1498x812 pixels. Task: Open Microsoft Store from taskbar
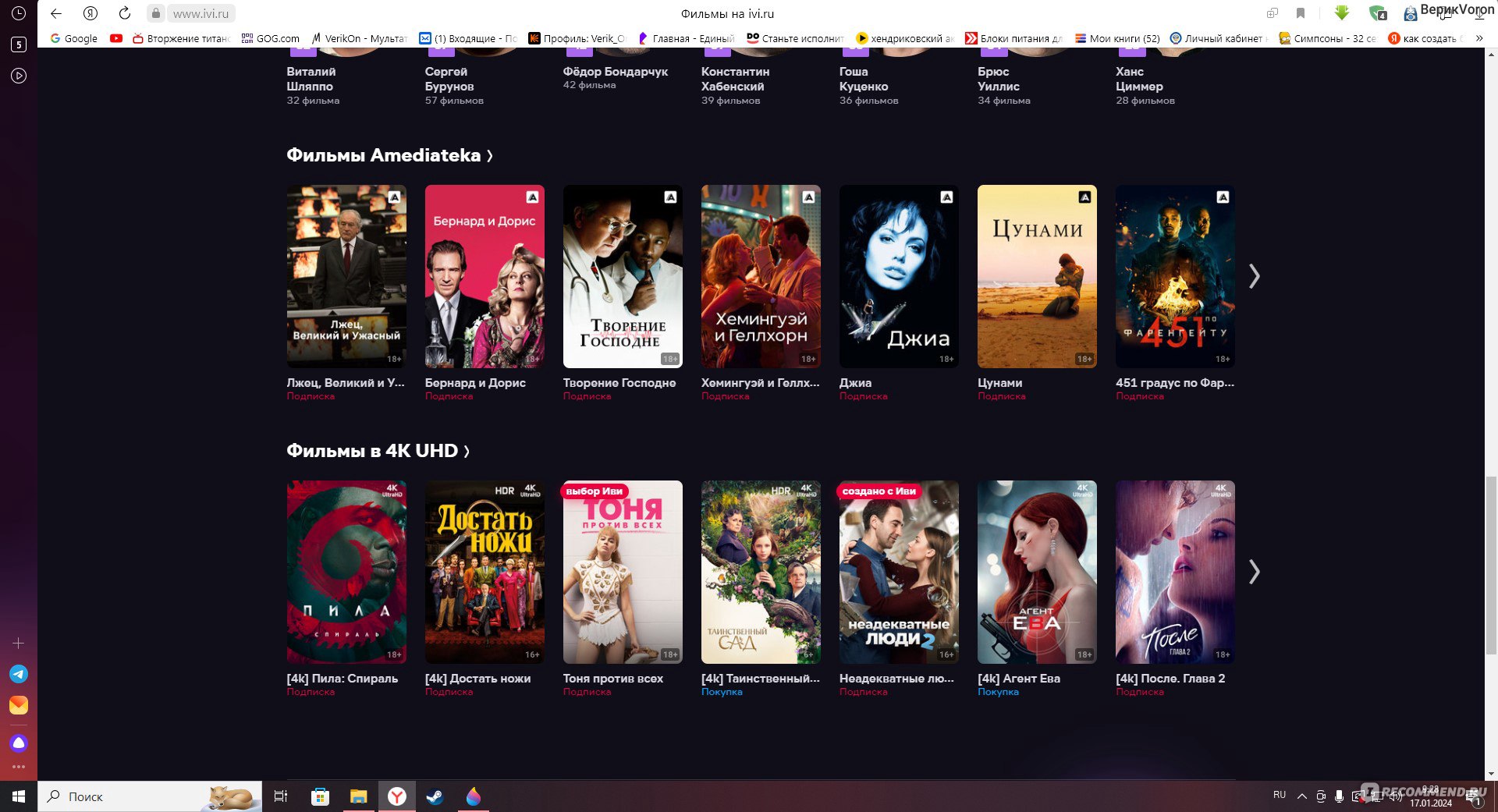pos(320,796)
